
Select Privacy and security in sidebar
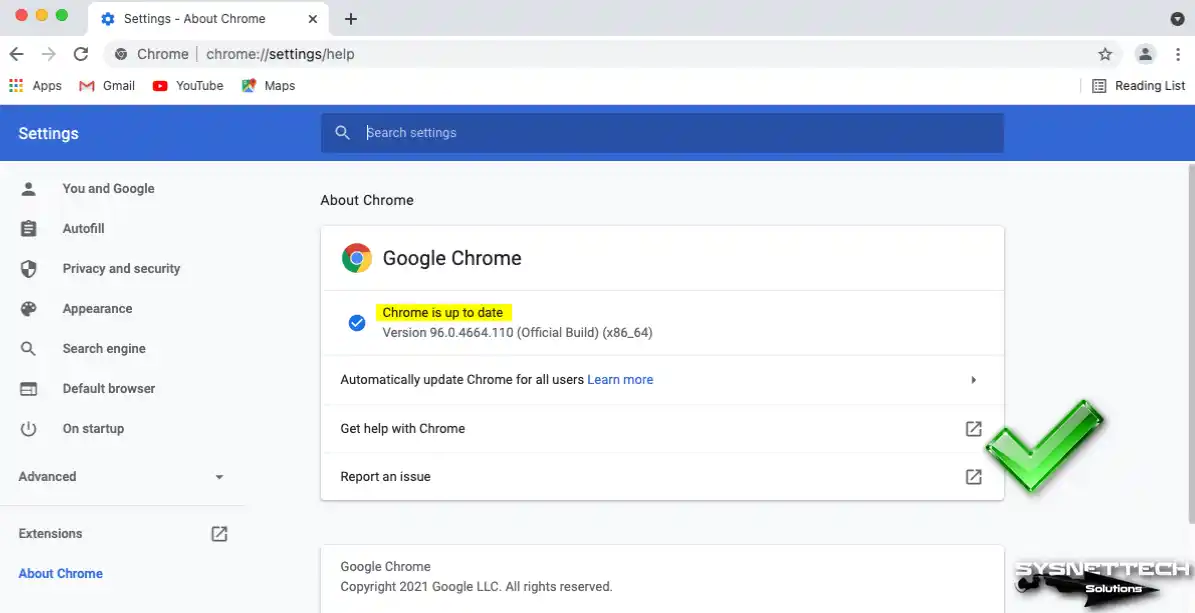pyautogui.click(x=121, y=269)
